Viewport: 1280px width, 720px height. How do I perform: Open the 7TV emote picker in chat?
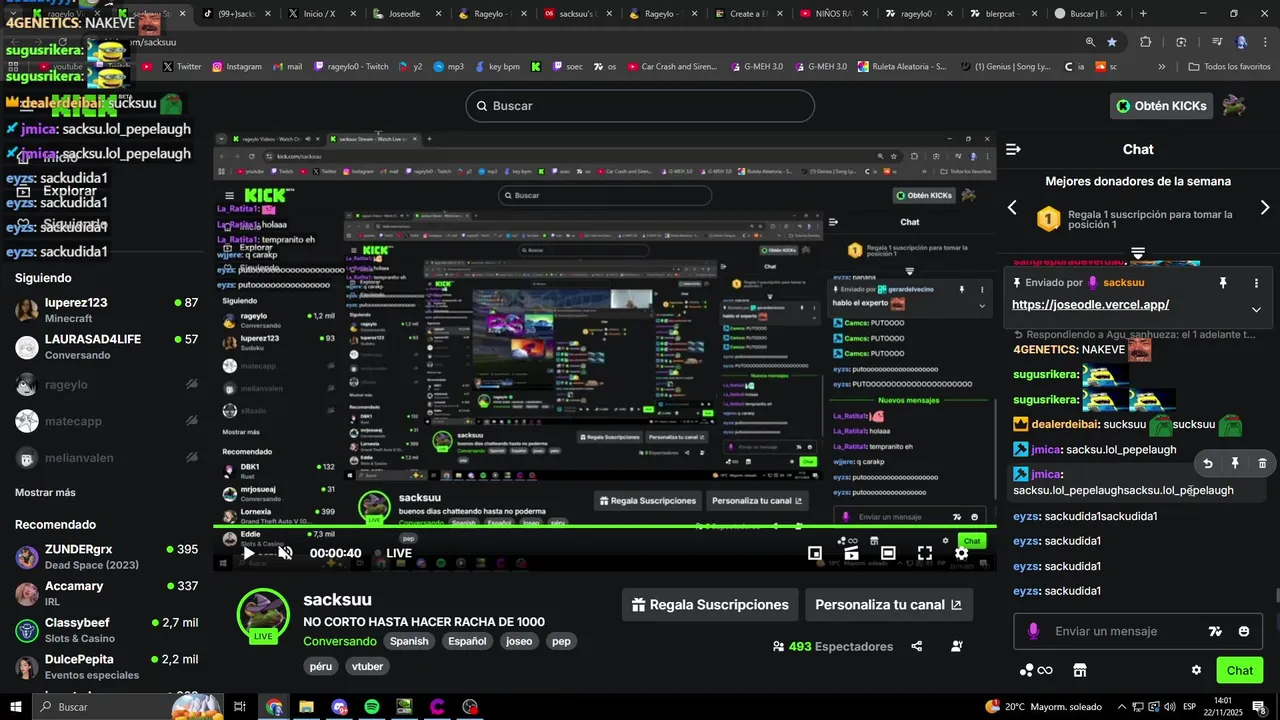click(1215, 631)
